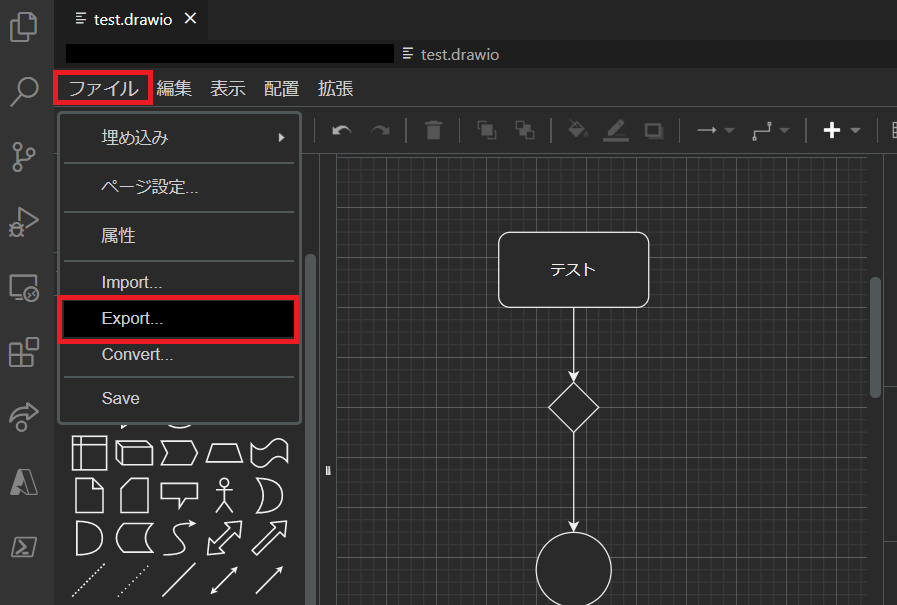Open the 配置 menu
The width and height of the screenshot is (897, 605).
click(281, 89)
